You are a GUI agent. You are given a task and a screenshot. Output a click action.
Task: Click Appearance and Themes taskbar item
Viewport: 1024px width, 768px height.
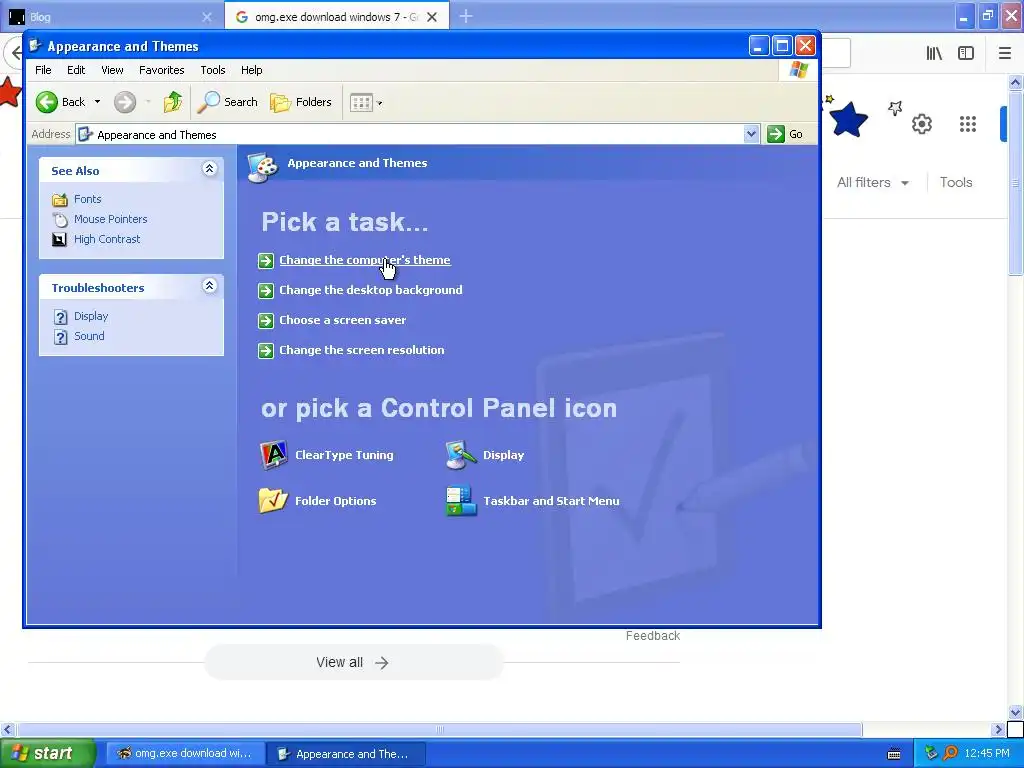[346, 754]
